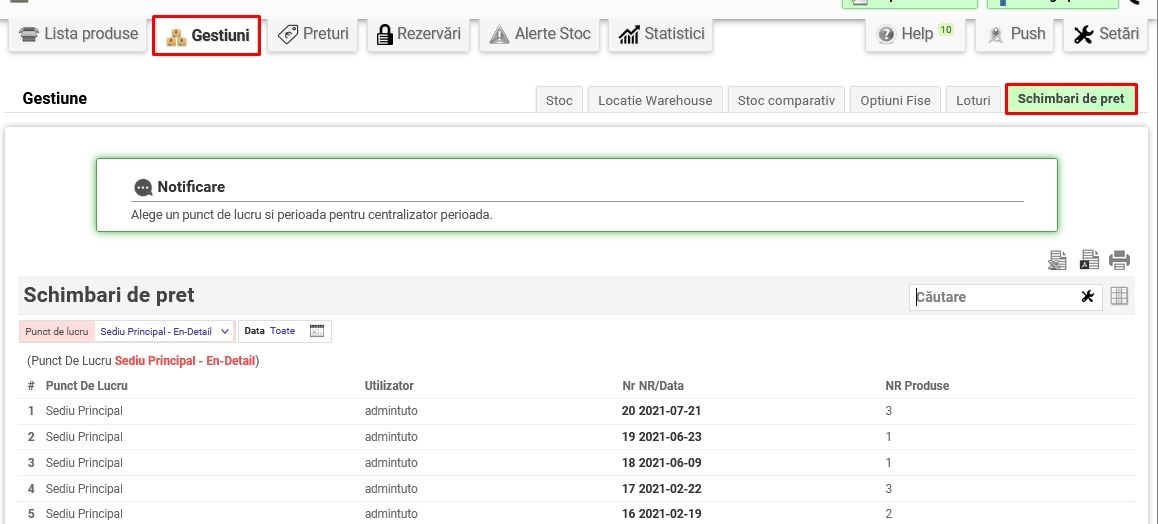The image size is (1158, 524).
Task: Click Sediu Principal in row 1
Action: click(x=84, y=411)
